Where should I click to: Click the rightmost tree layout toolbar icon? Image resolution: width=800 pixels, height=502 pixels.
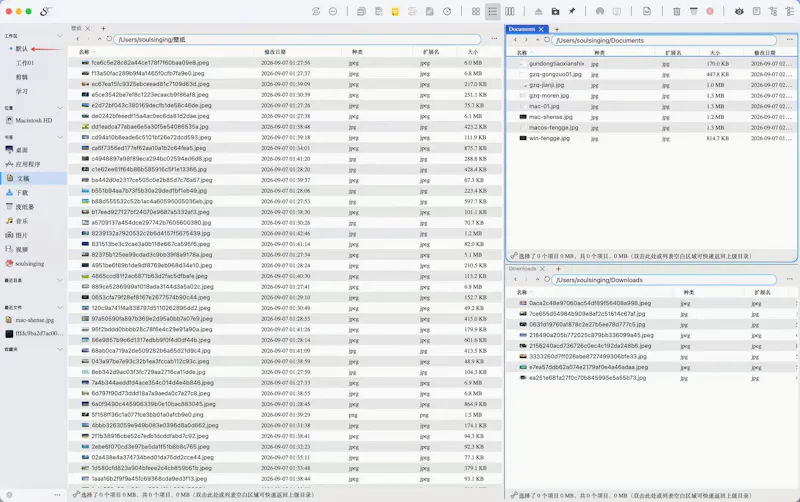(x=790, y=11)
